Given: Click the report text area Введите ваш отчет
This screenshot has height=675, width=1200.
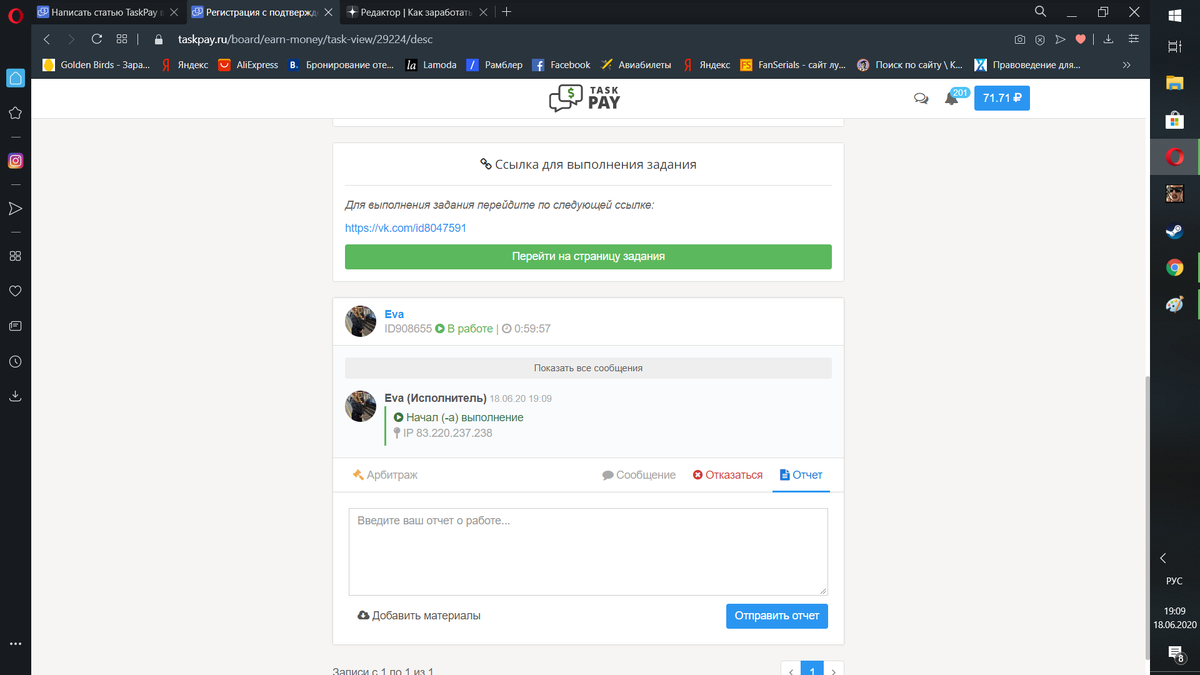Looking at the screenshot, I should click(588, 552).
